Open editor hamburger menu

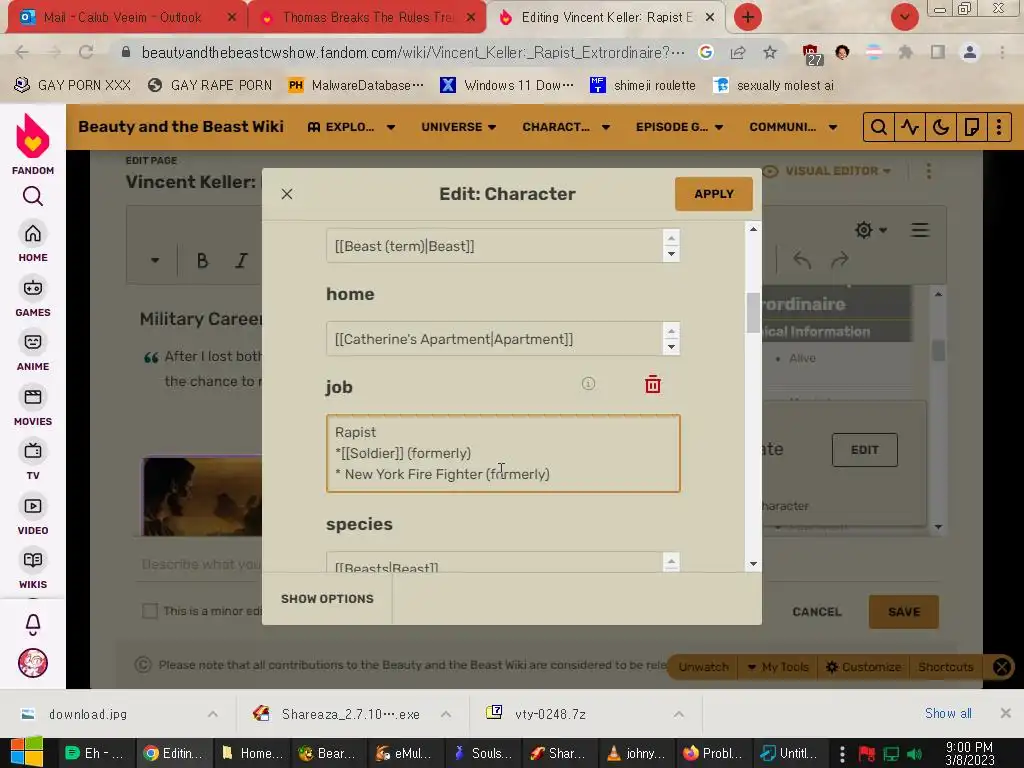[920, 230]
